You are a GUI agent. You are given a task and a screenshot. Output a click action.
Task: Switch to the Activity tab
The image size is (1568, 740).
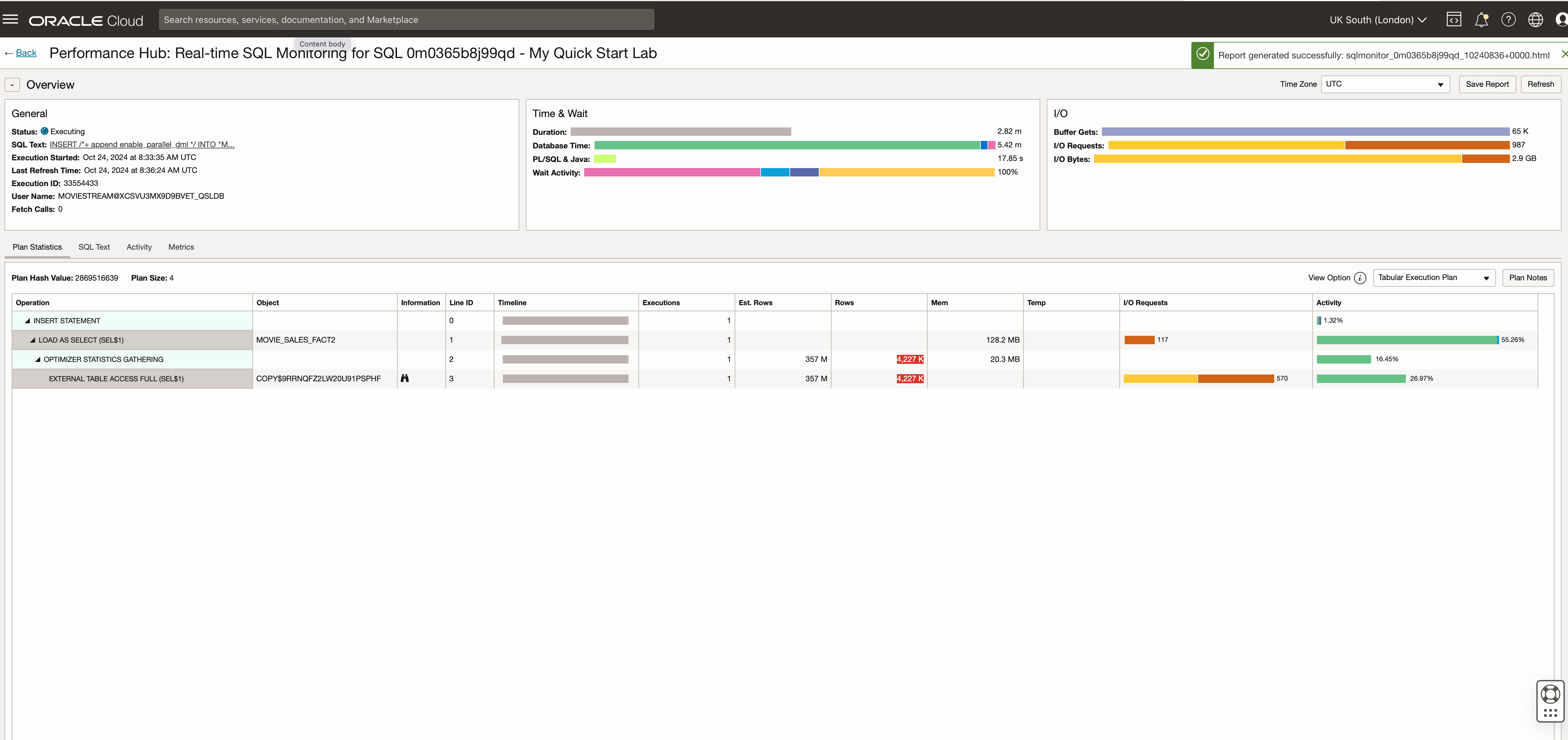click(x=139, y=247)
